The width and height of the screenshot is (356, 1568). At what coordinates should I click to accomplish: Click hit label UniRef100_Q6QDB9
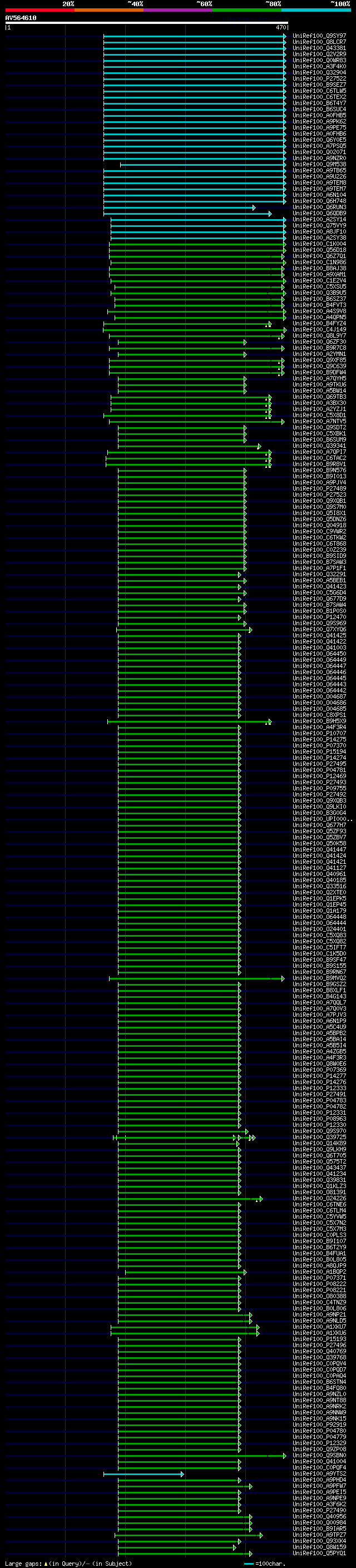[319, 214]
